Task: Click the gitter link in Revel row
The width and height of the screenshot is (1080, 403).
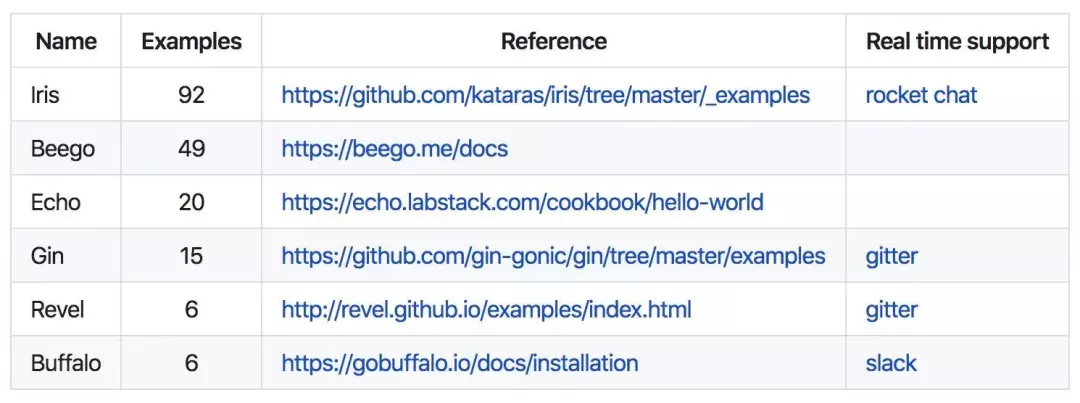Action: [891, 309]
